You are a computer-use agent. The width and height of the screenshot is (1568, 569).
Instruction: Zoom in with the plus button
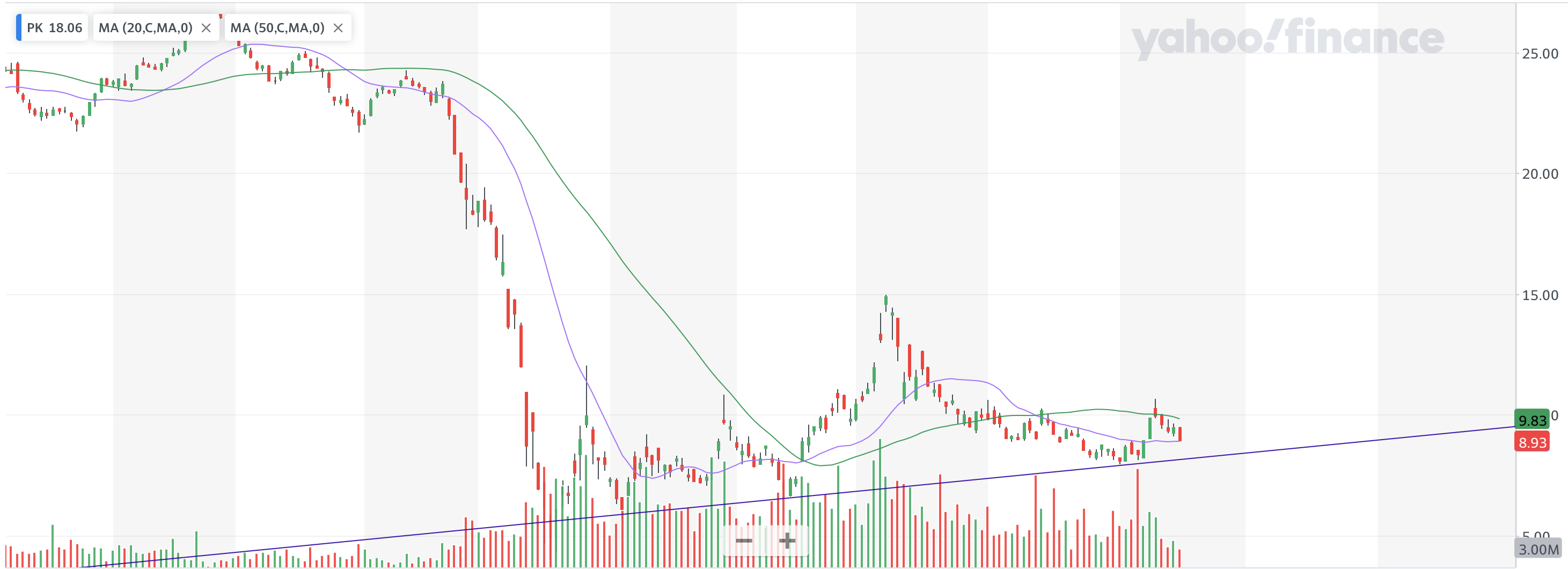pos(787,541)
